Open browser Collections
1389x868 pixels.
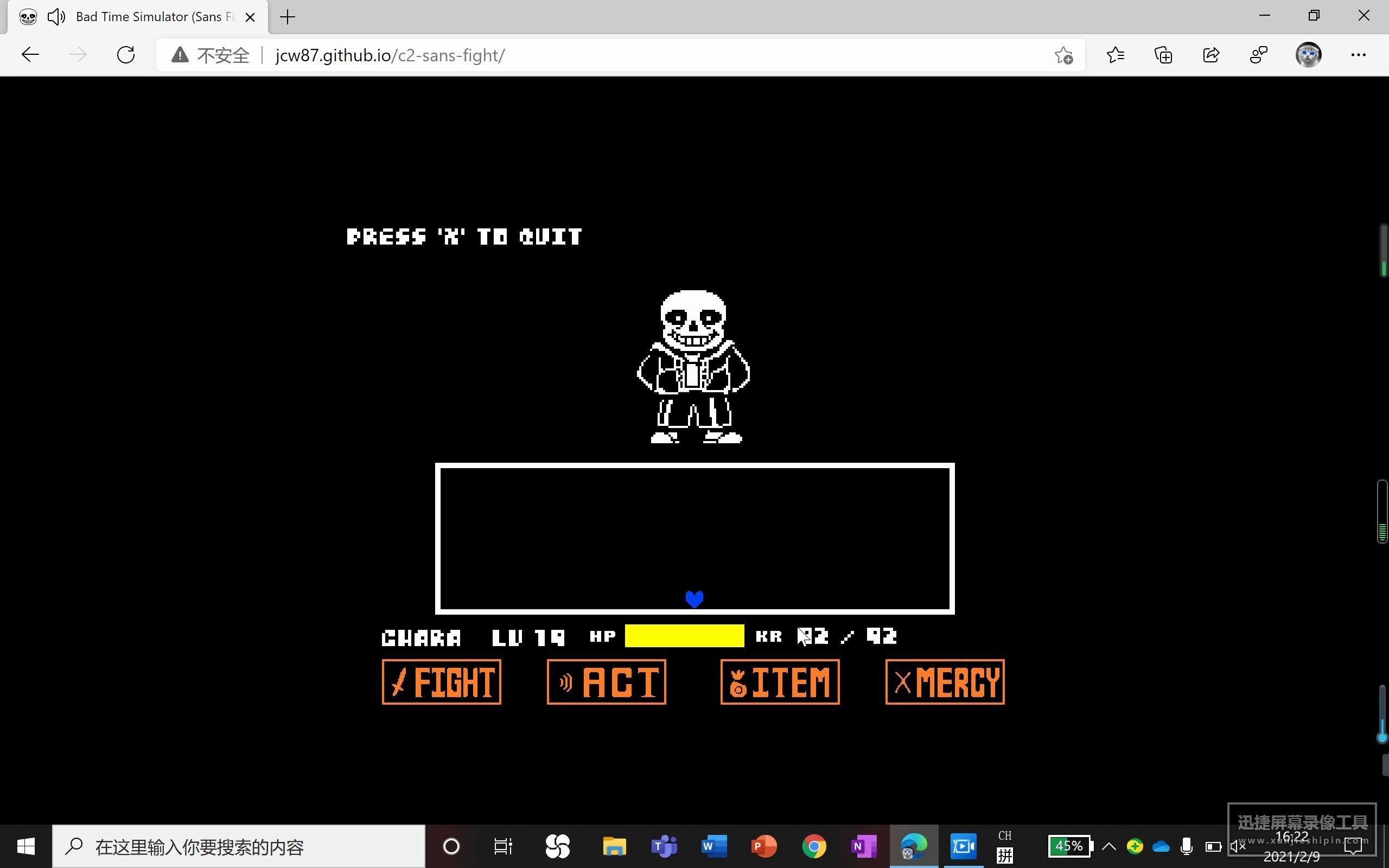point(1163,55)
